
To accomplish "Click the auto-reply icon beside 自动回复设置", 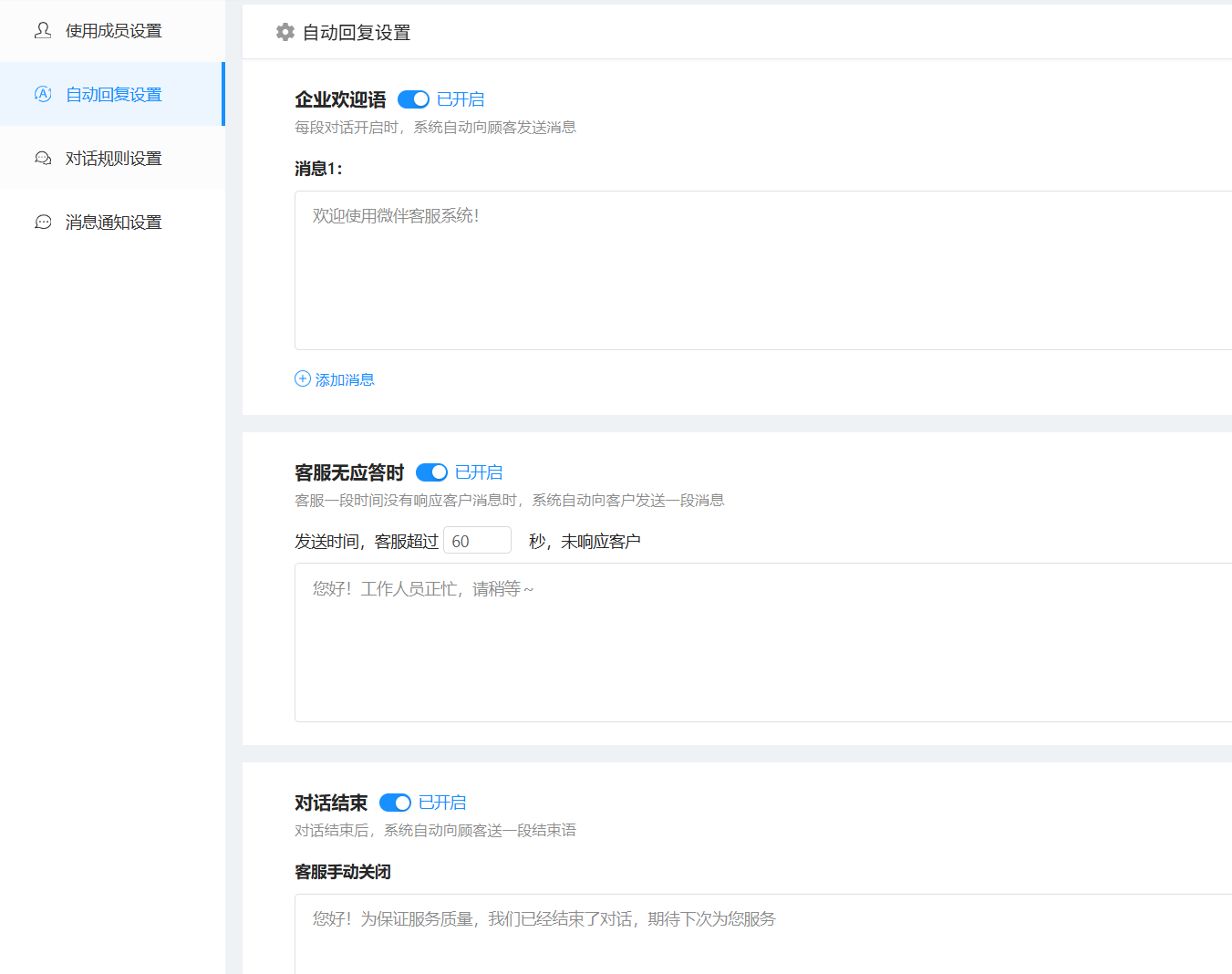I will pyautogui.click(x=43, y=94).
